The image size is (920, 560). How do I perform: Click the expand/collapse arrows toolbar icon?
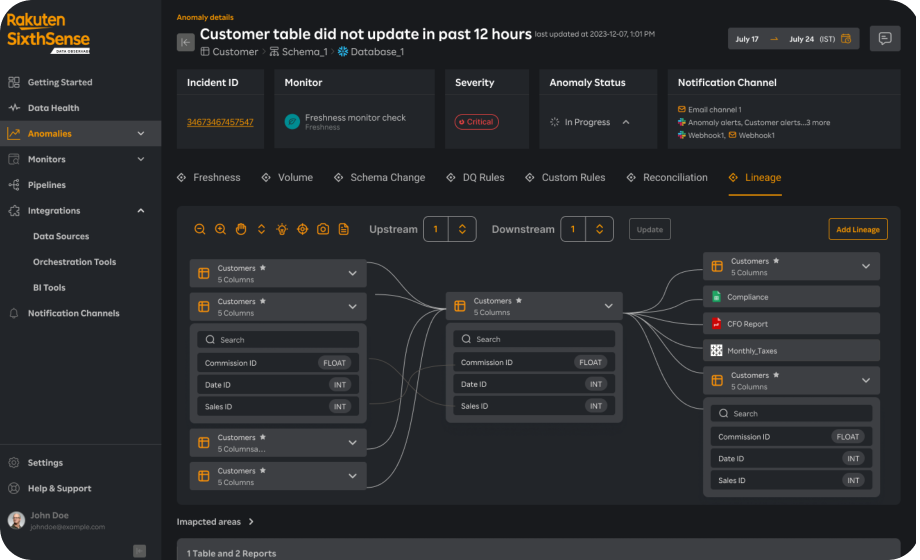261,230
